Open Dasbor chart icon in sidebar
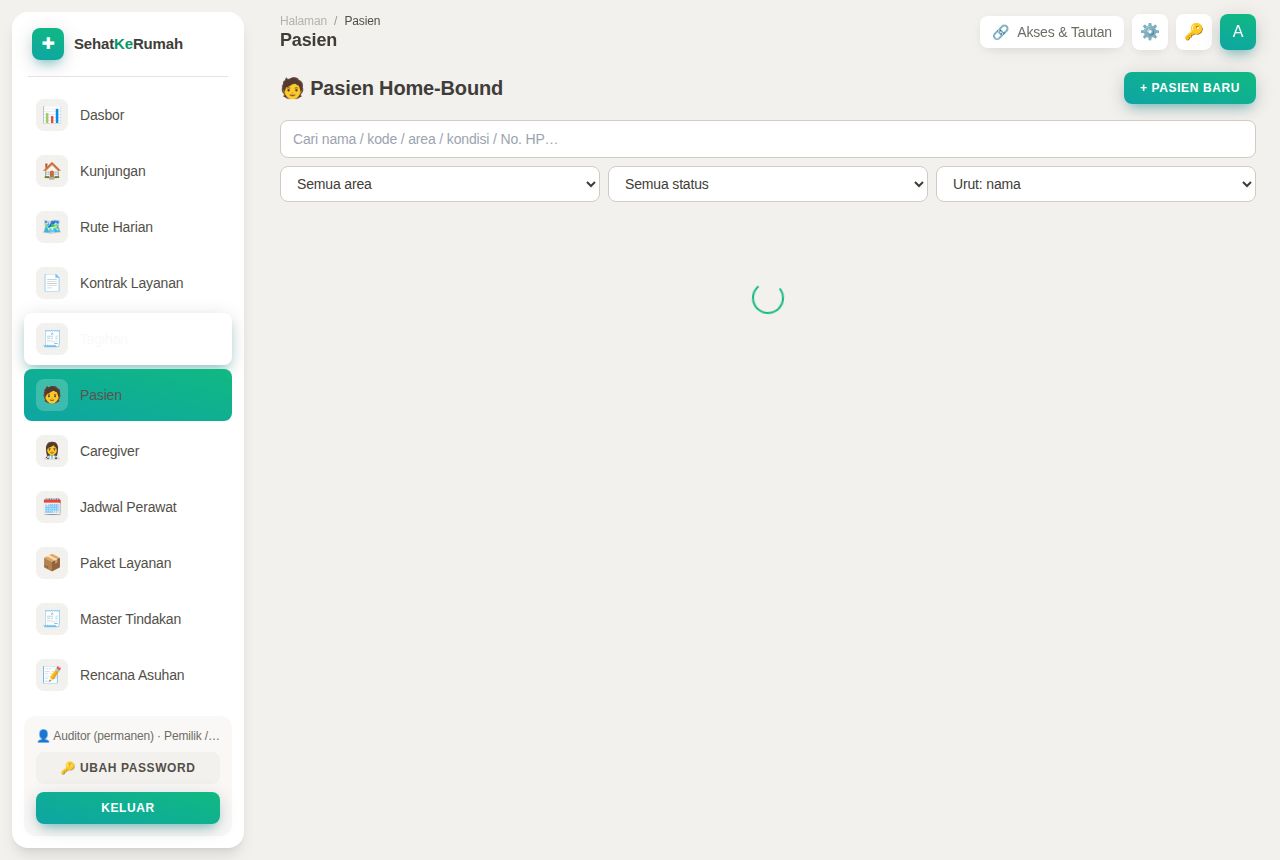The image size is (1280, 860). 52,115
